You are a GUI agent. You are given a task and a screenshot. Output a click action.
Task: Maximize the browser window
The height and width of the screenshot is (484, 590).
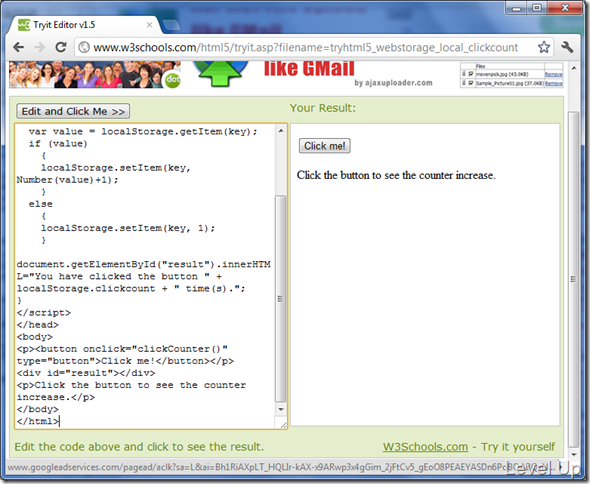point(537,8)
